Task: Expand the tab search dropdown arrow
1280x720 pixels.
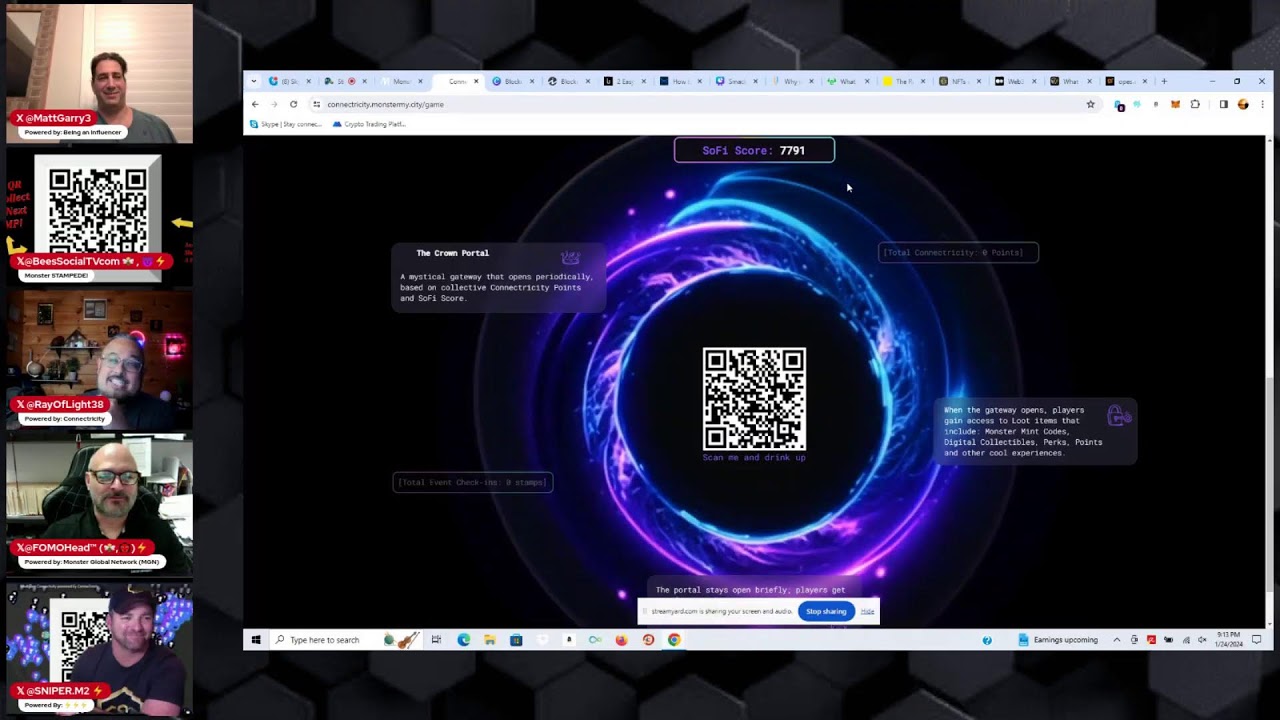Action: (254, 81)
